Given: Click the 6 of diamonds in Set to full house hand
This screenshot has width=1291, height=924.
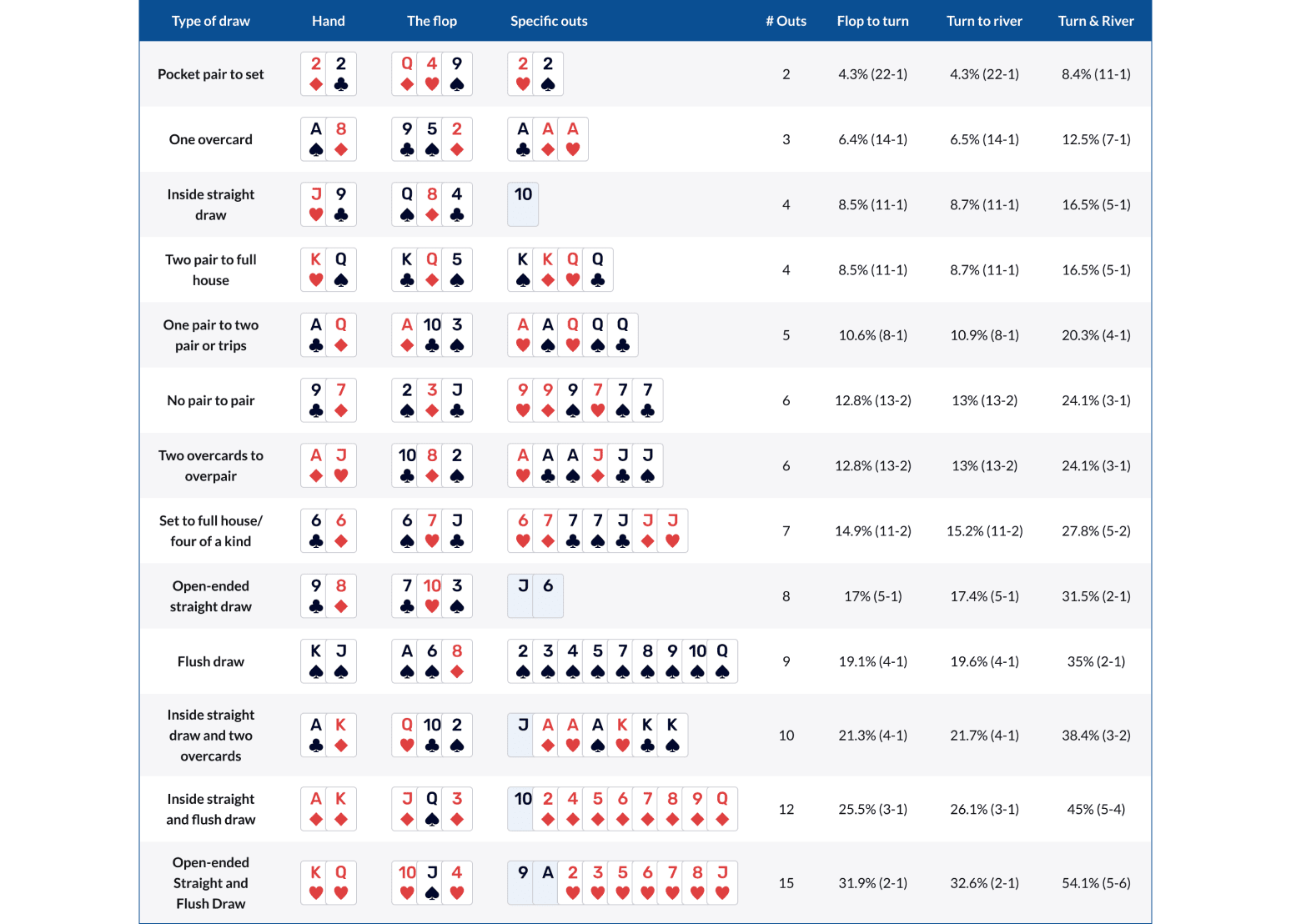Looking at the screenshot, I should coord(341,530).
